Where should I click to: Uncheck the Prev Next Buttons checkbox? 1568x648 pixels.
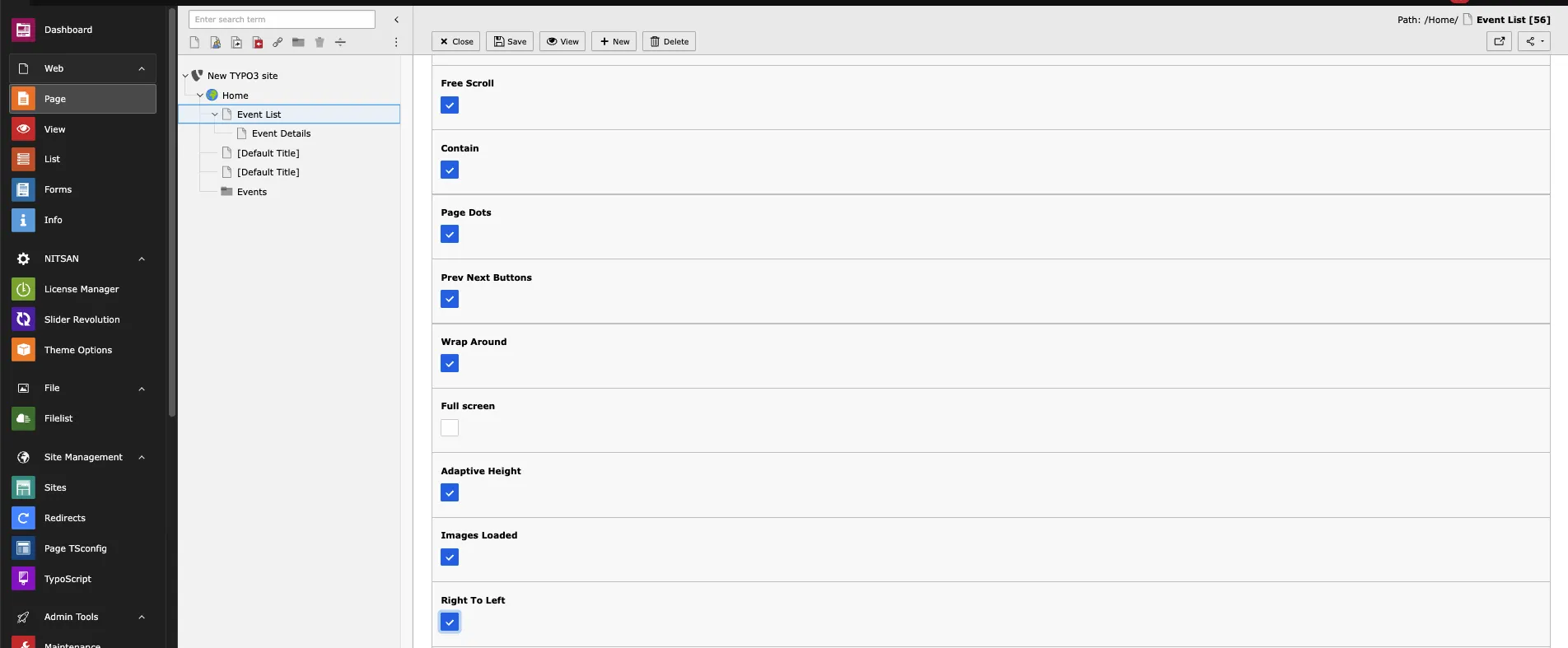click(x=450, y=300)
